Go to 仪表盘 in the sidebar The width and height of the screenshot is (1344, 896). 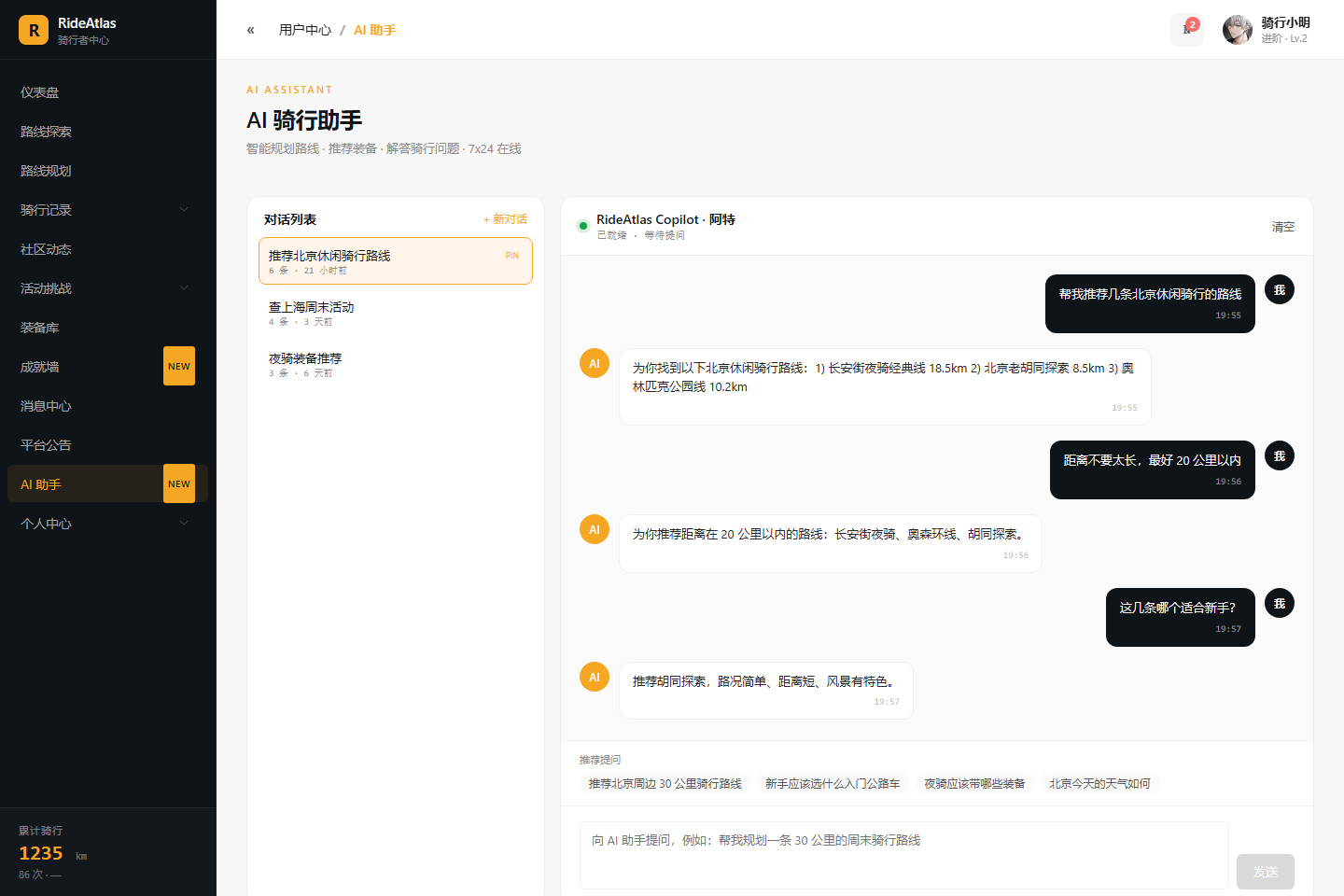107,92
